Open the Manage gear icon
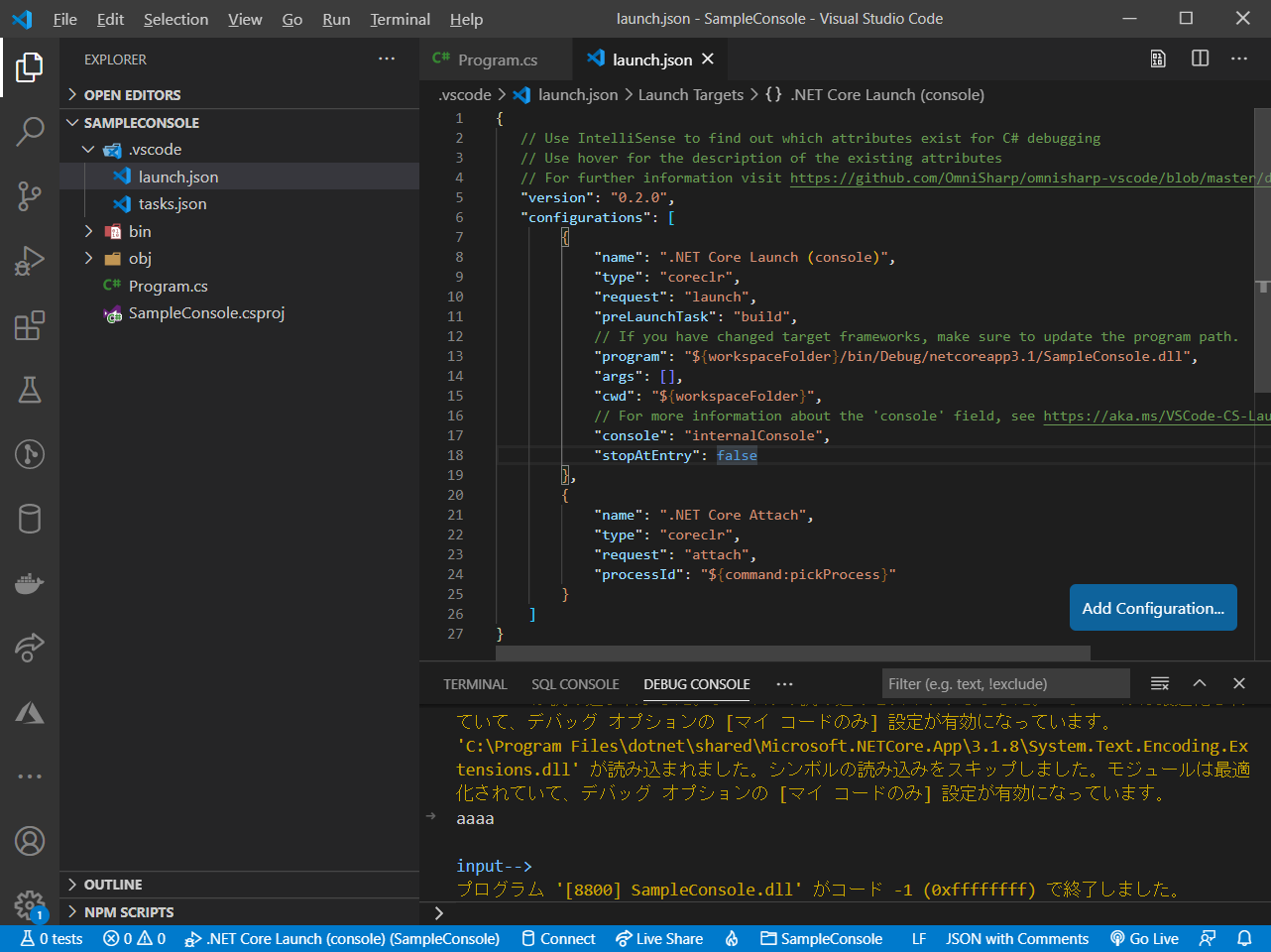 (x=30, y=904)
